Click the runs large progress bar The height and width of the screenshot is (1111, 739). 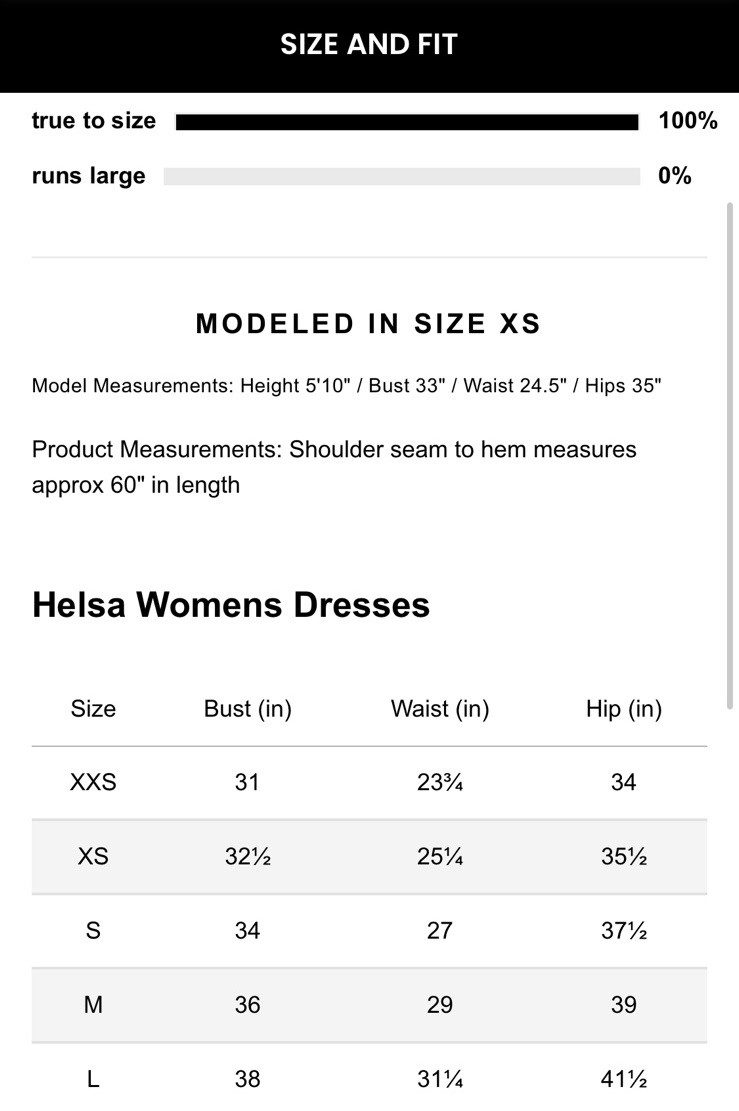401,177
